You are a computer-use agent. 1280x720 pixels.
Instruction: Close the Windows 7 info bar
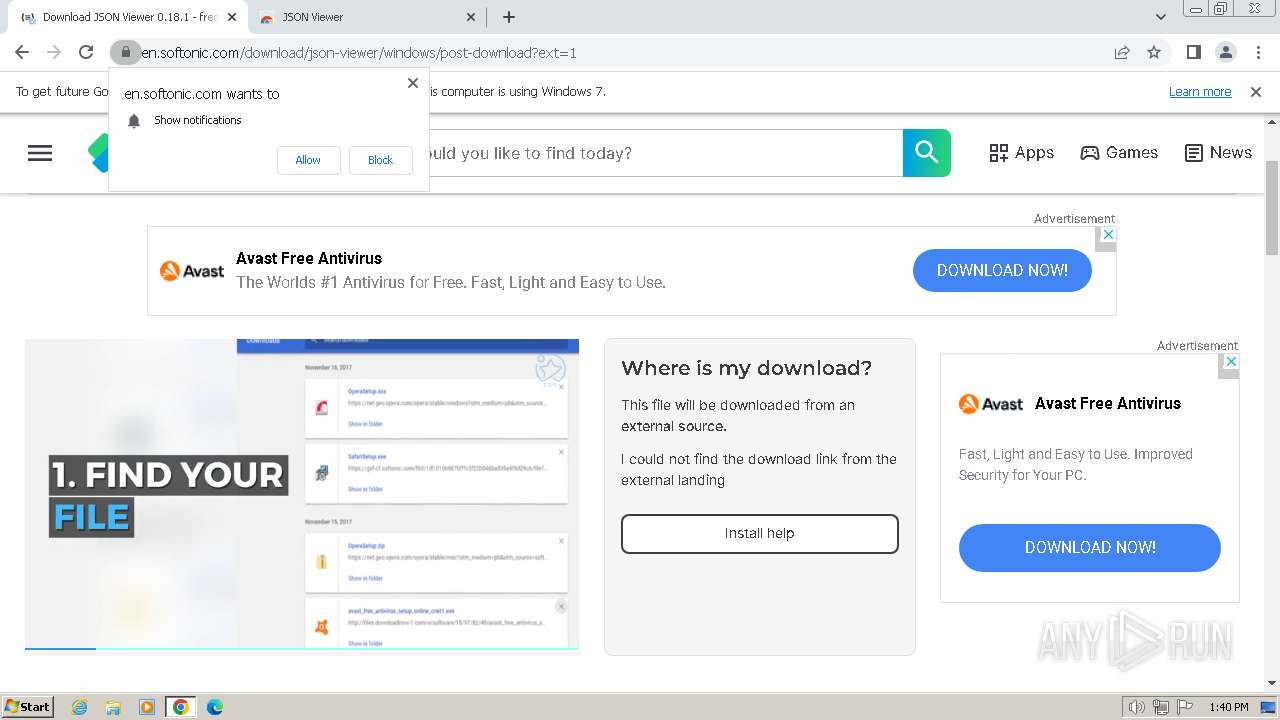1256,91
